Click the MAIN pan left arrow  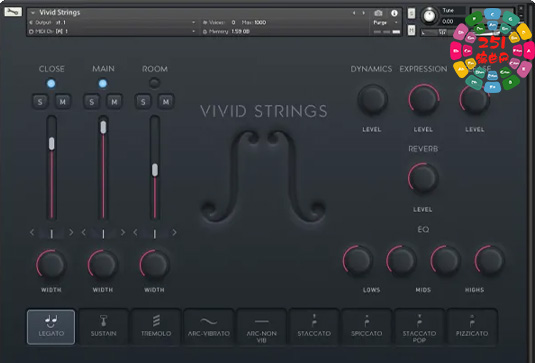point(84,233)
